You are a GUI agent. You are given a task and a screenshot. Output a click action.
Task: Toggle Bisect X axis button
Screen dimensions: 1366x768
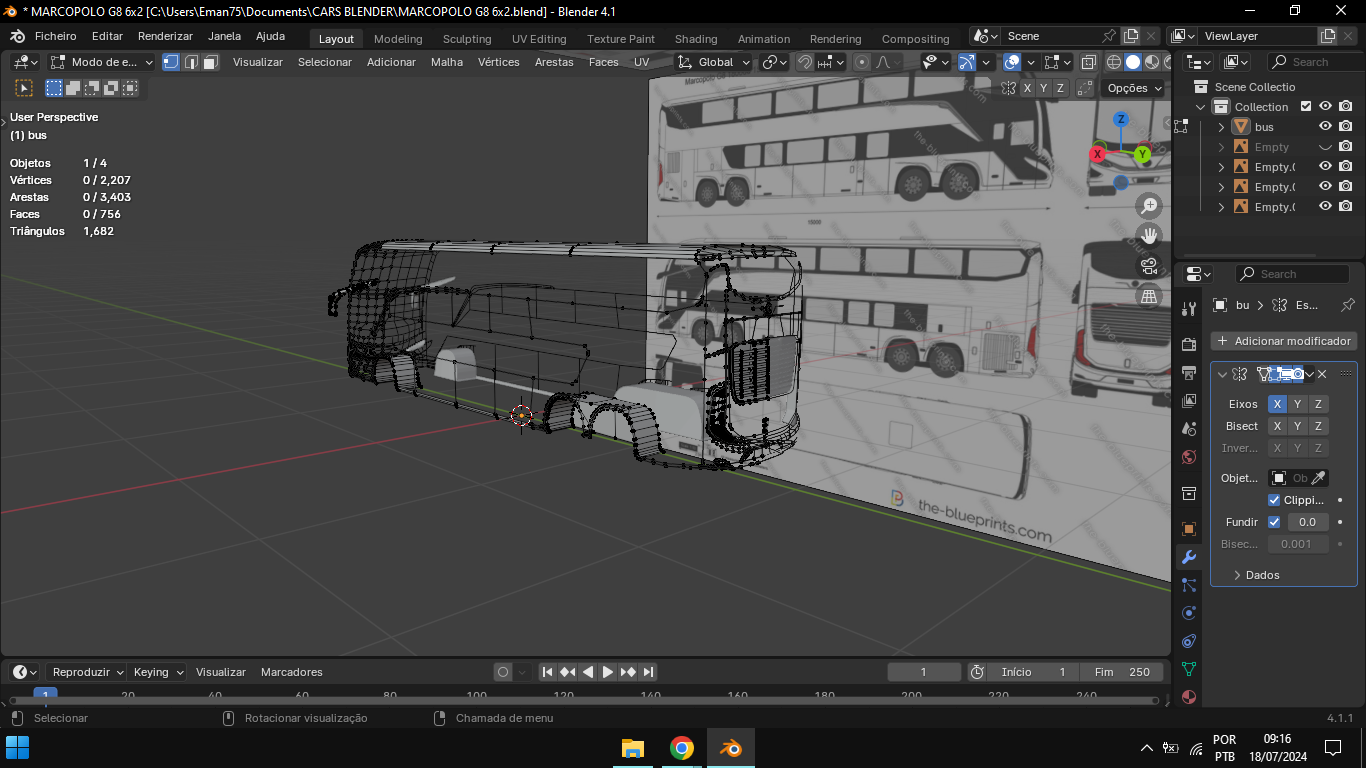tap(1277, 426)
